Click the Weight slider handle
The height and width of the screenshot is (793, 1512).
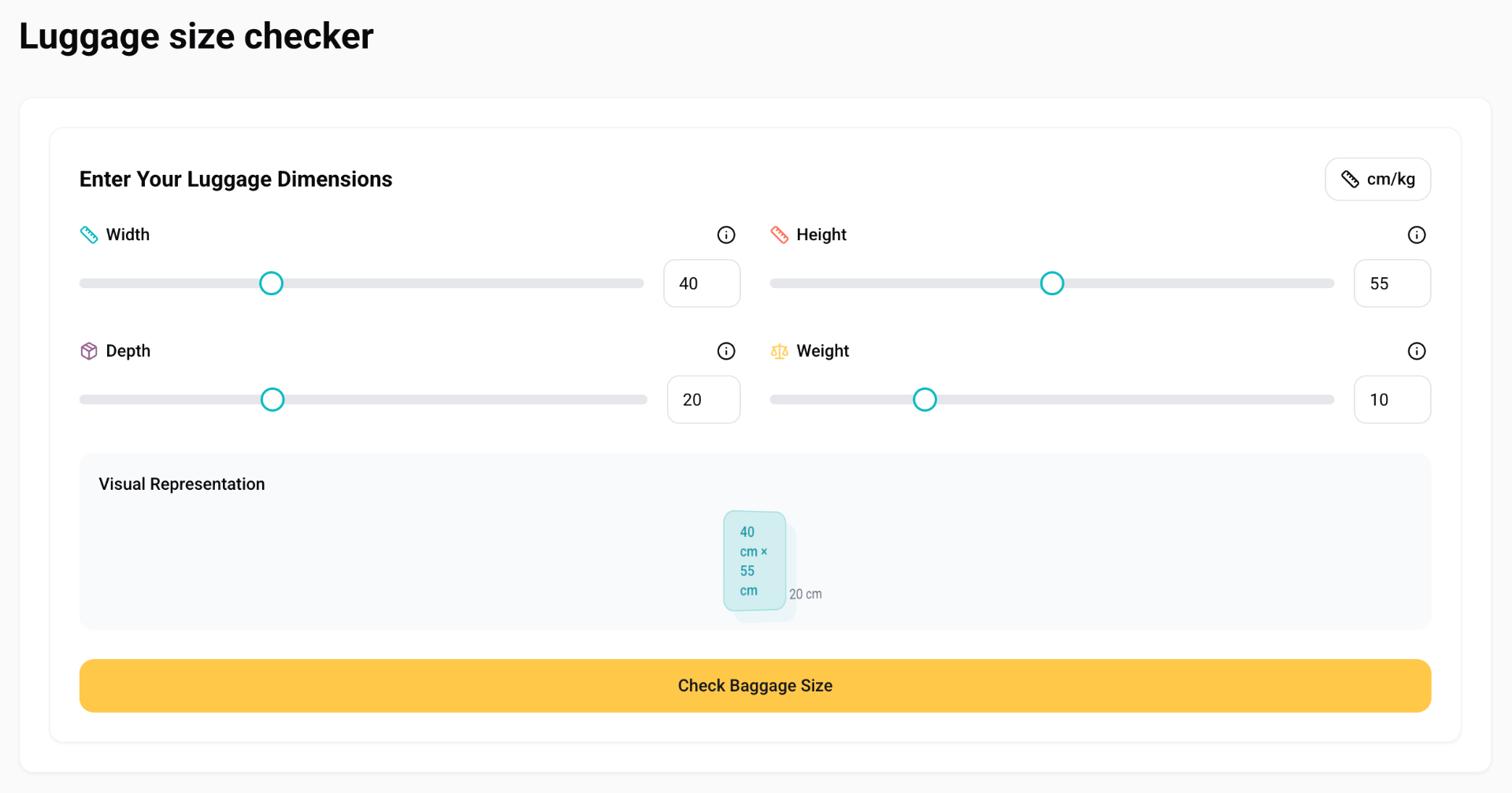tap(925, 399)
